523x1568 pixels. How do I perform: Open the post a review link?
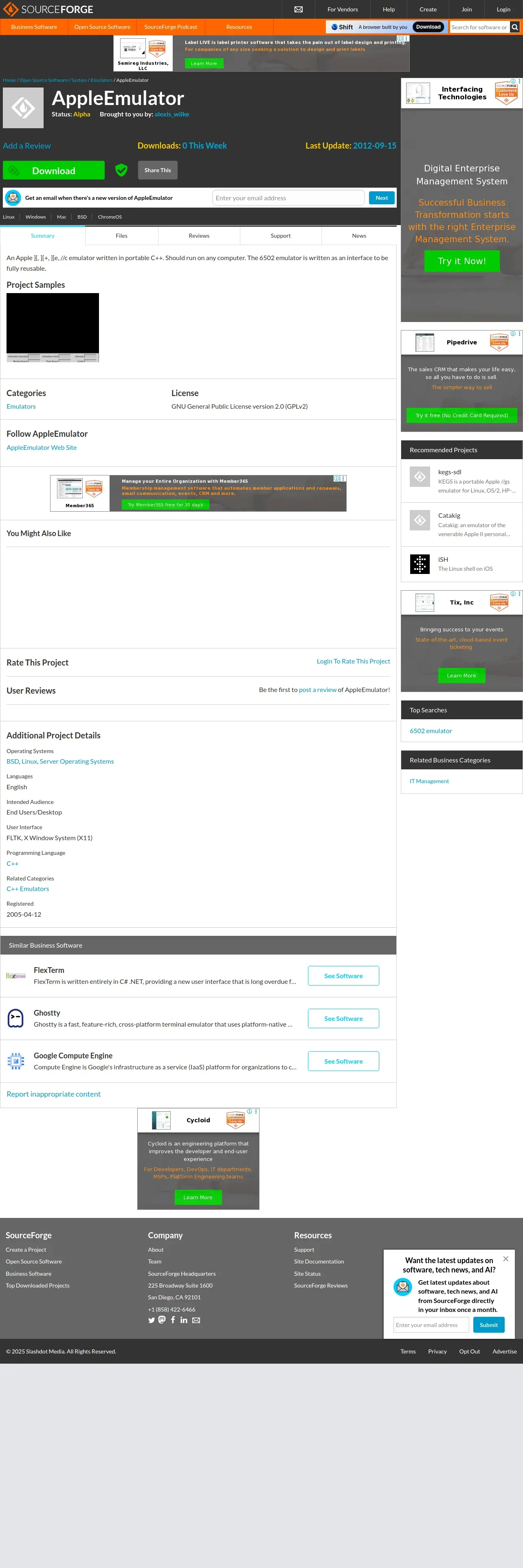(x=318, y=690)
